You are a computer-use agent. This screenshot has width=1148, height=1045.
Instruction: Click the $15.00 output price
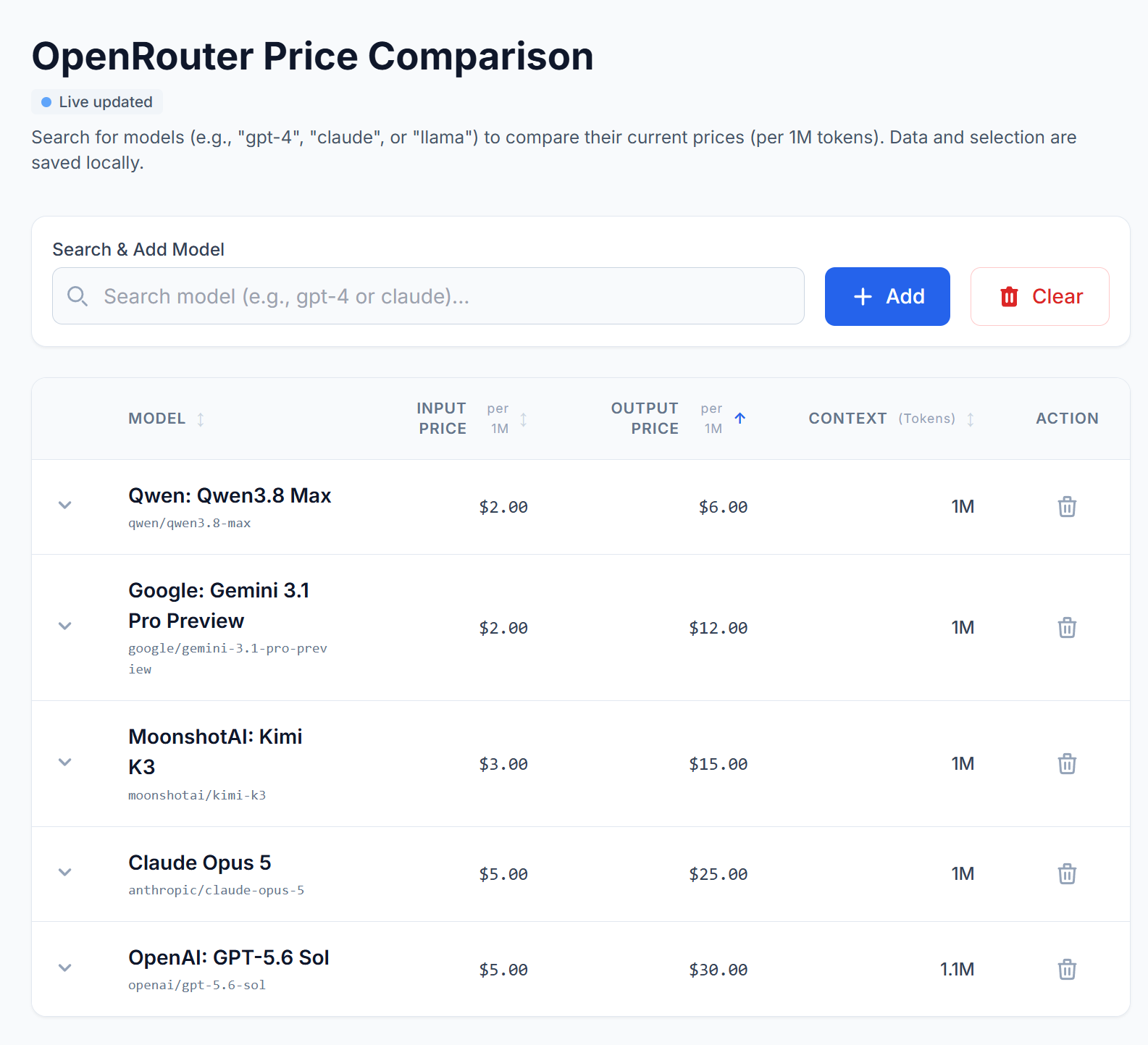click(x=718, y=764)
